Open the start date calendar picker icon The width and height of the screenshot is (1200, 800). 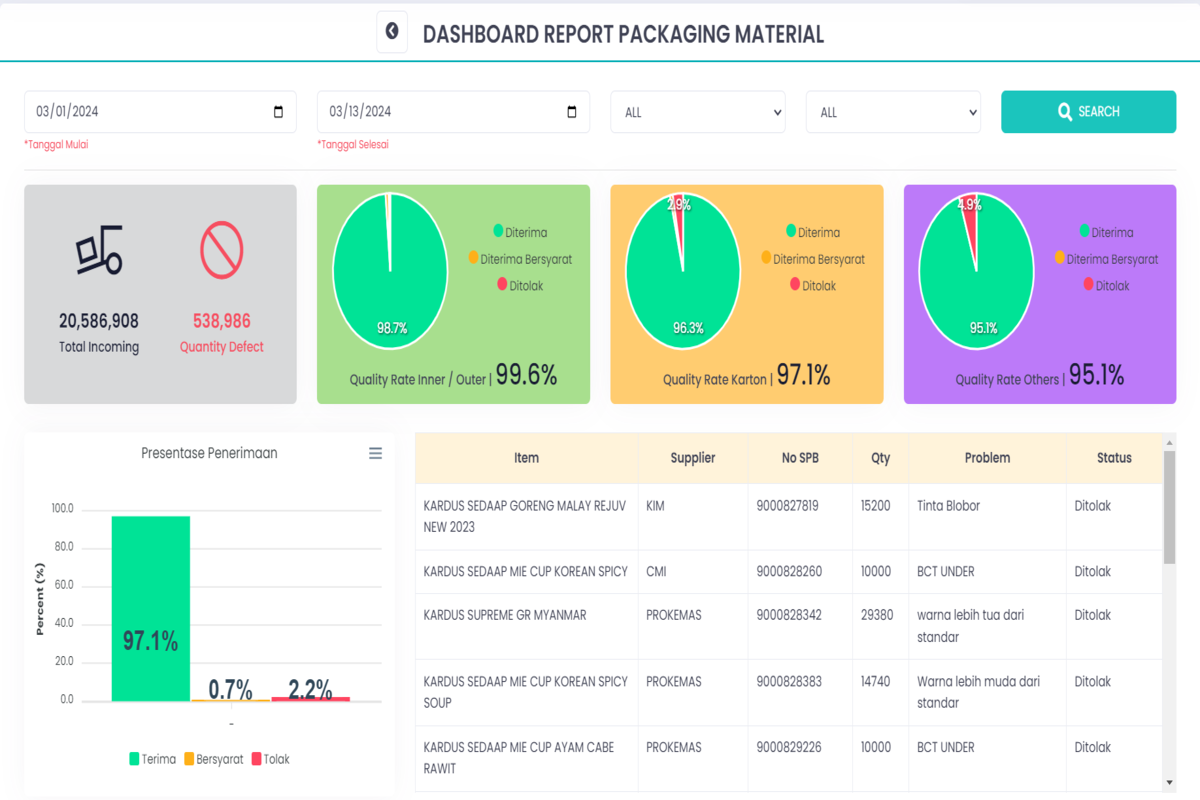278,112
